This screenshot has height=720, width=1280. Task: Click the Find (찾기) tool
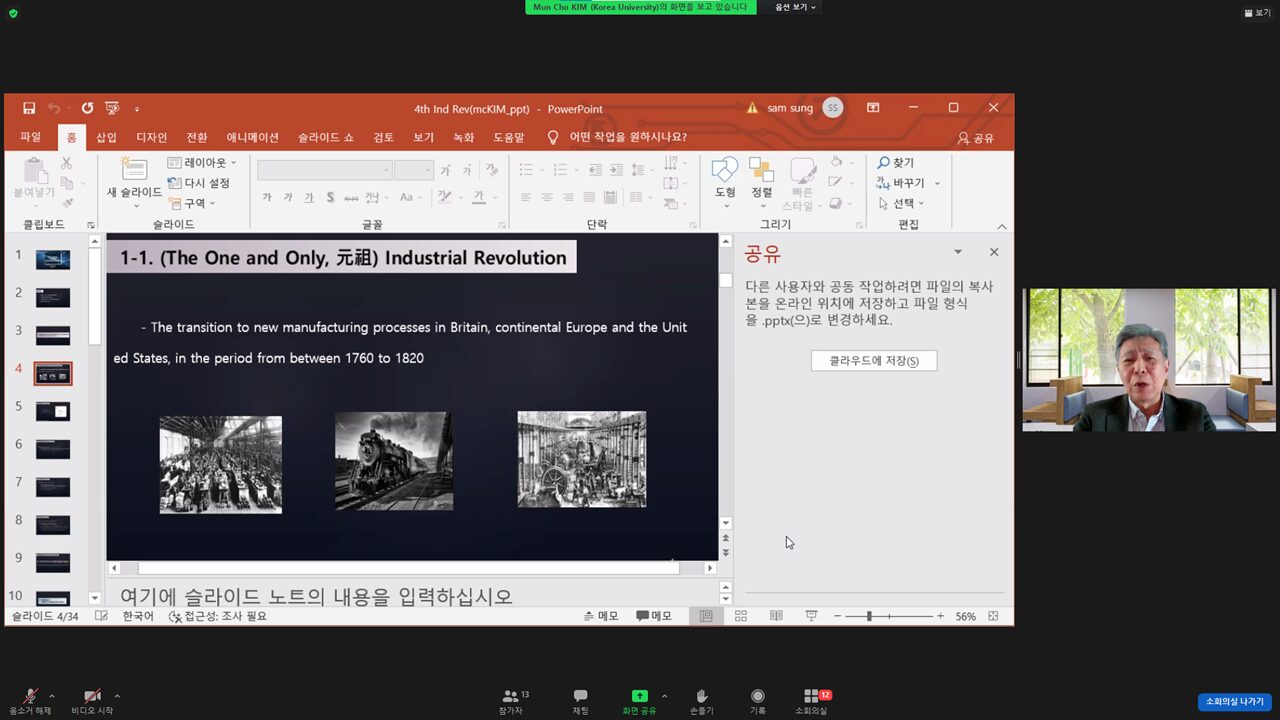(896, 163)
